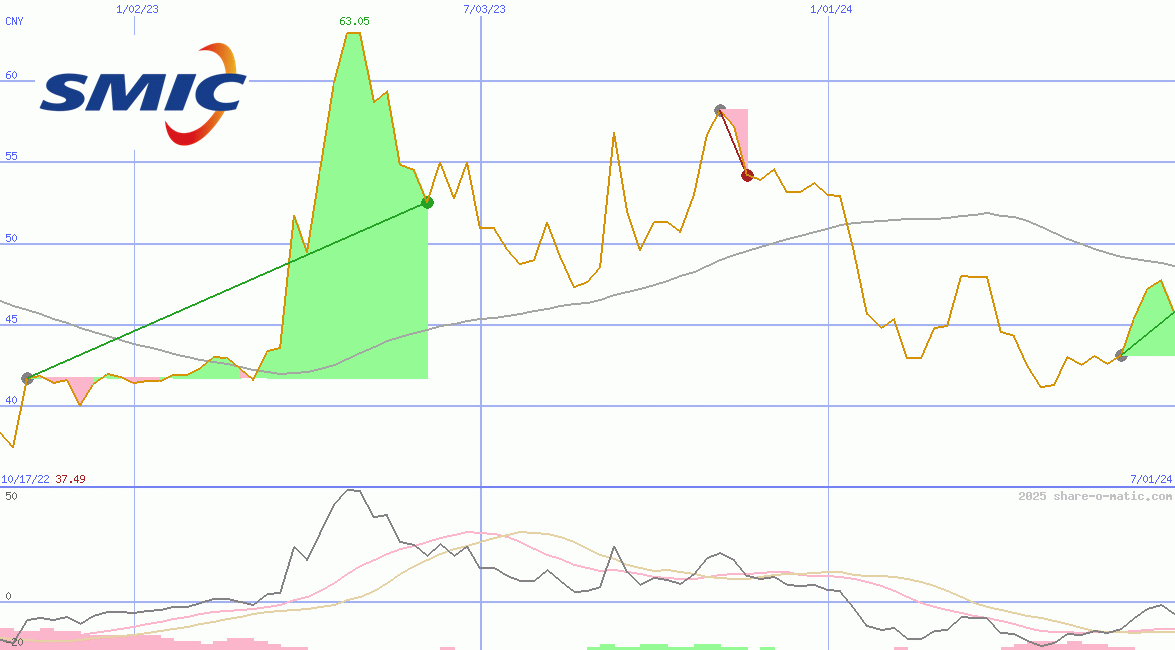Click the gray entry marker near 42 in late 2022

[x=27, y=378]
